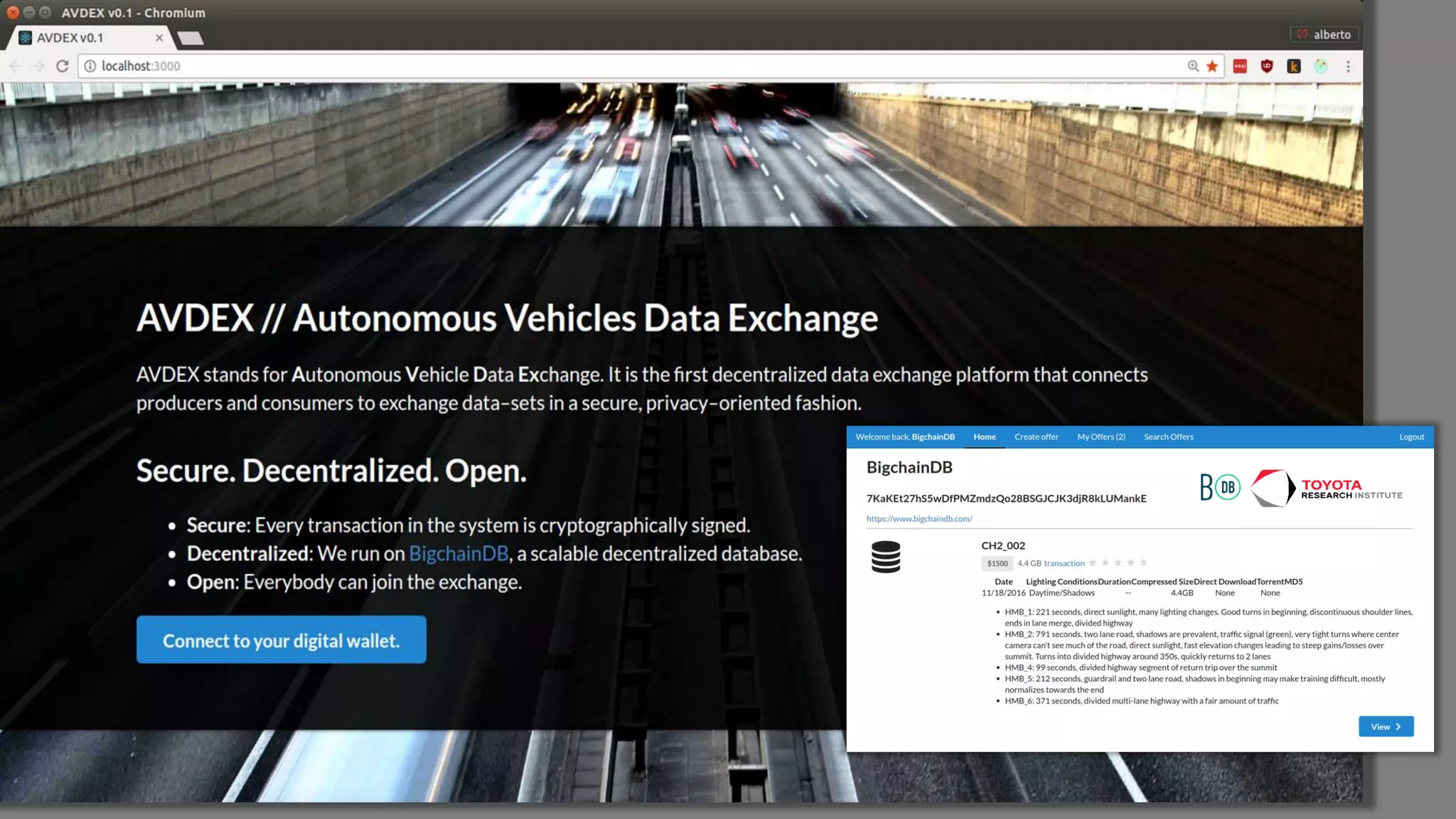Click the first rating star of CH2_002
This screenshot has height=819, width=1456.
(x=1093, y=563)
